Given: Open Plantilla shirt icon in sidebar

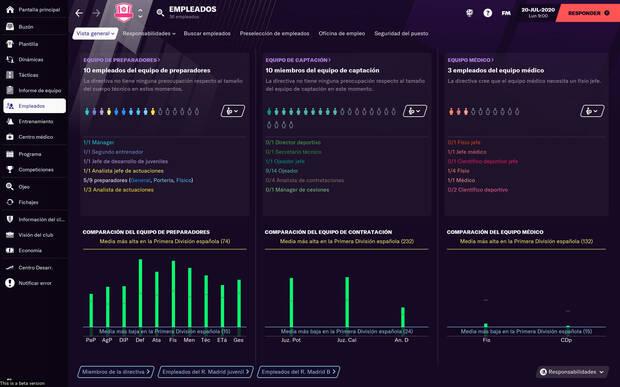Looking at the screenshot, I should (x=10, y=44).
